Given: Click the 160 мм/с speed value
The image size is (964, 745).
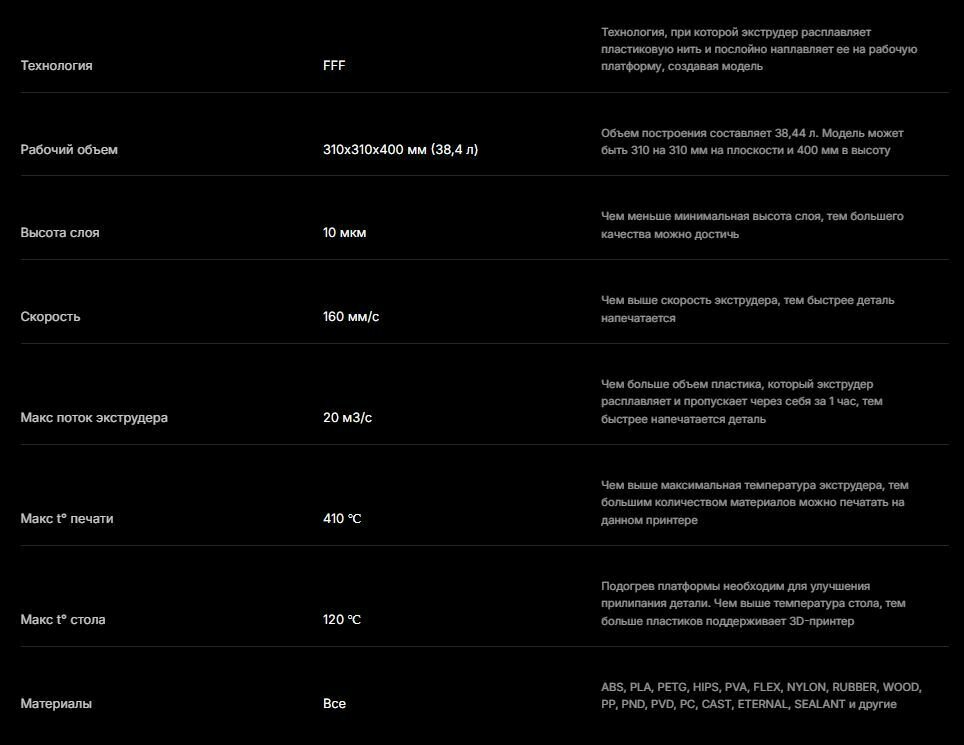Looking at the screenshot, I should 351,317.
